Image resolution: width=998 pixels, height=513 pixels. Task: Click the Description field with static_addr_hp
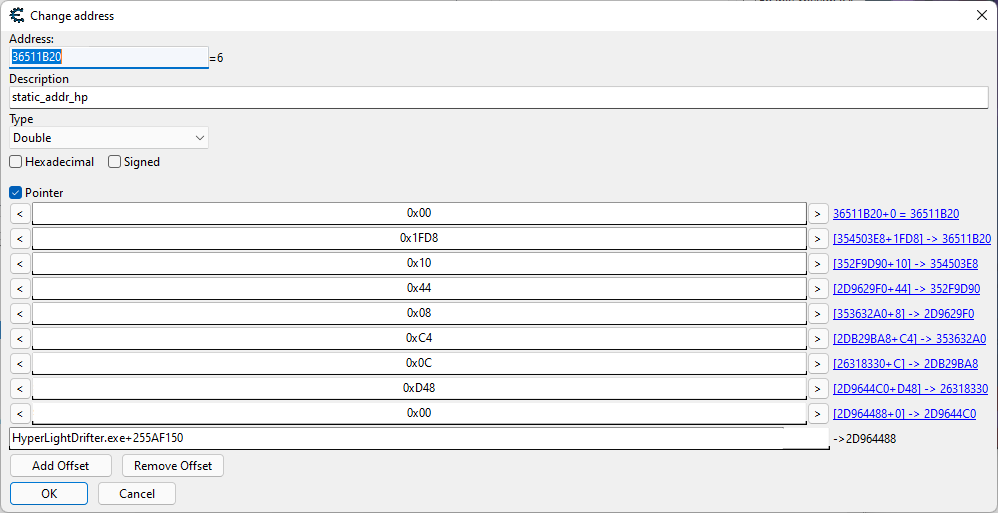click(498, 98)
